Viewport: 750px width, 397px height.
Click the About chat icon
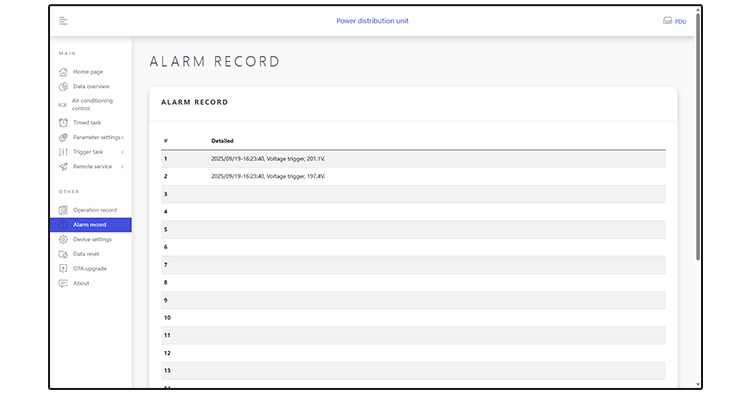coord(63,283)
